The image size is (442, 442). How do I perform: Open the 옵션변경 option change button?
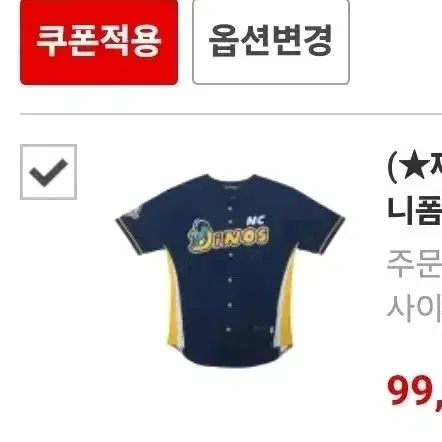pos(271,42)
